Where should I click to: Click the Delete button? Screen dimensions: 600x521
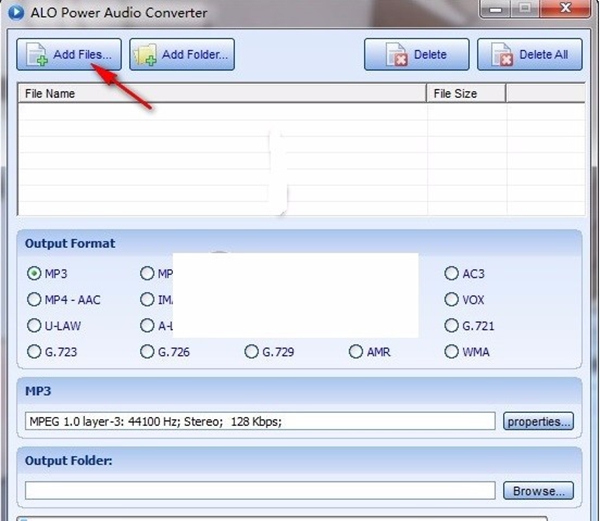[417, 54]
